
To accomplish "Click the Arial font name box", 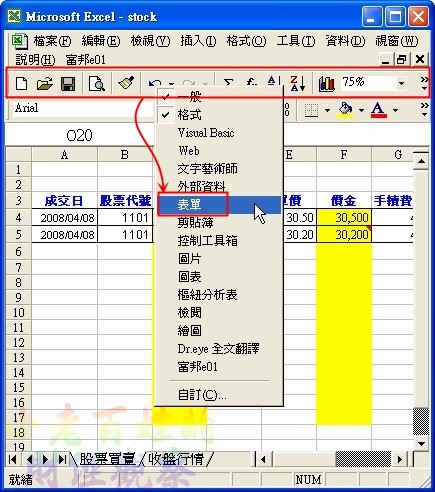I will 82,108.
